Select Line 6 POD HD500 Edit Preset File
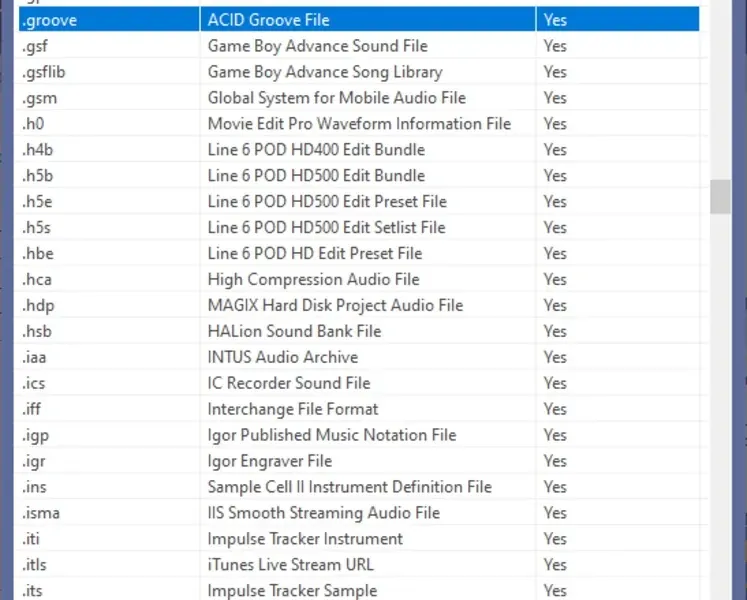Viewport: 747px width, 600px height. [x=327, y=201]
